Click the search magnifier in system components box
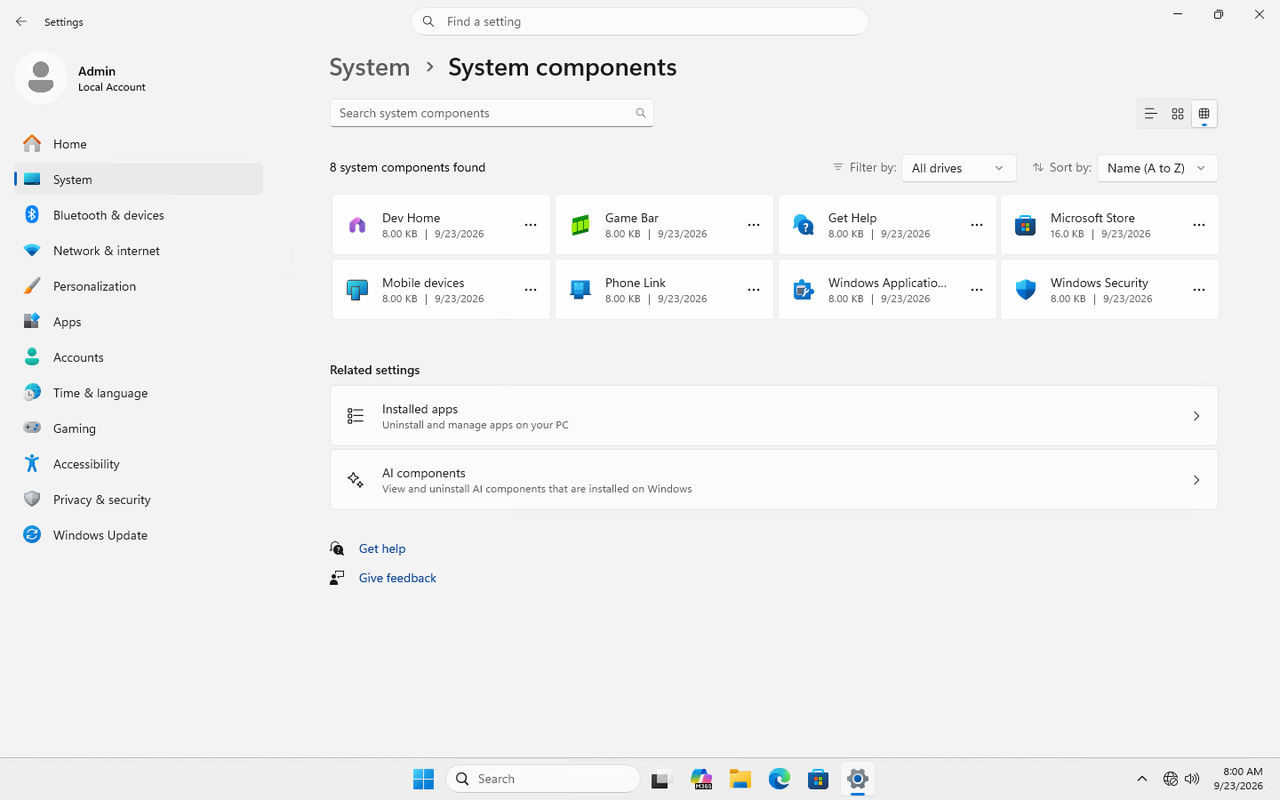The image size is (1280, 800). point(641,113)
